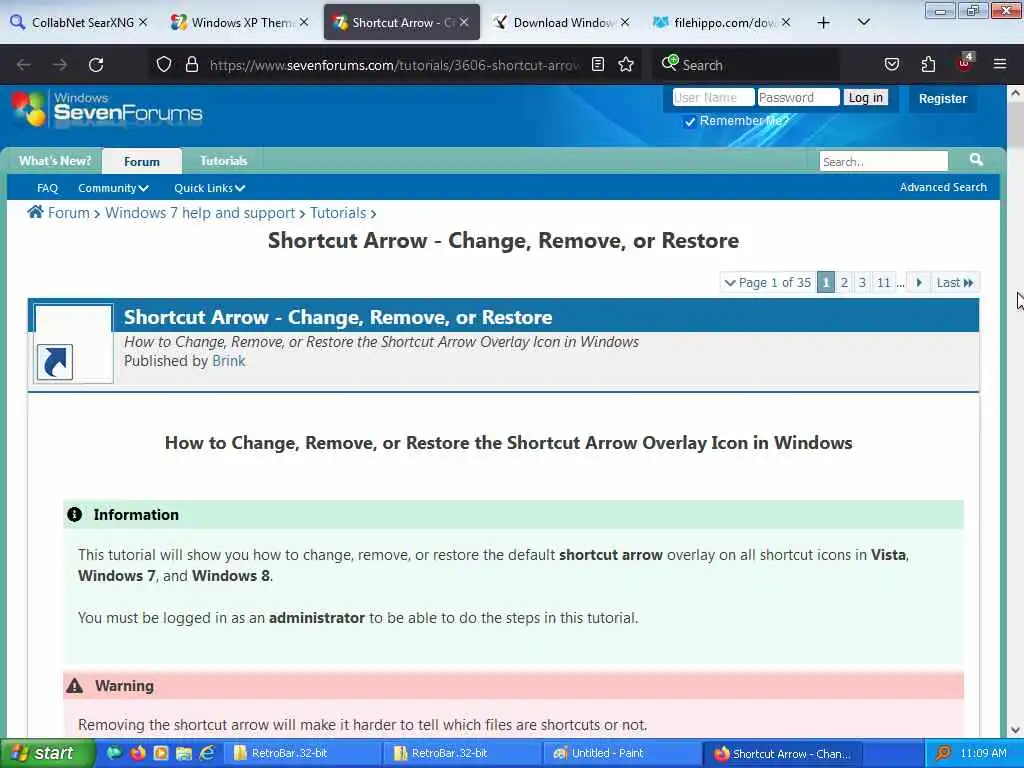Click the Firefox address bar URL
1024x768 pixels.
pos(394,65)
